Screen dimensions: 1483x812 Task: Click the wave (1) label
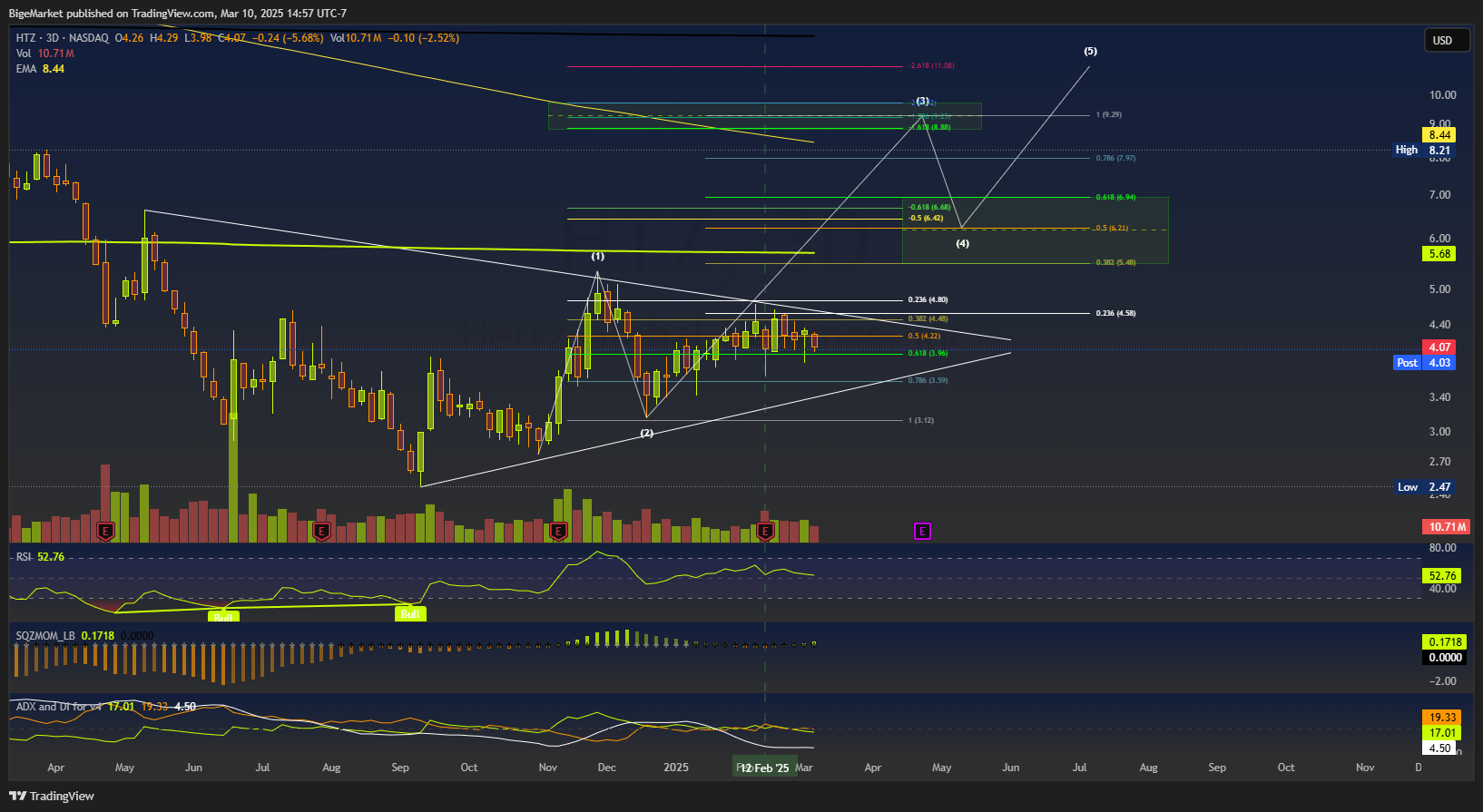598,257
